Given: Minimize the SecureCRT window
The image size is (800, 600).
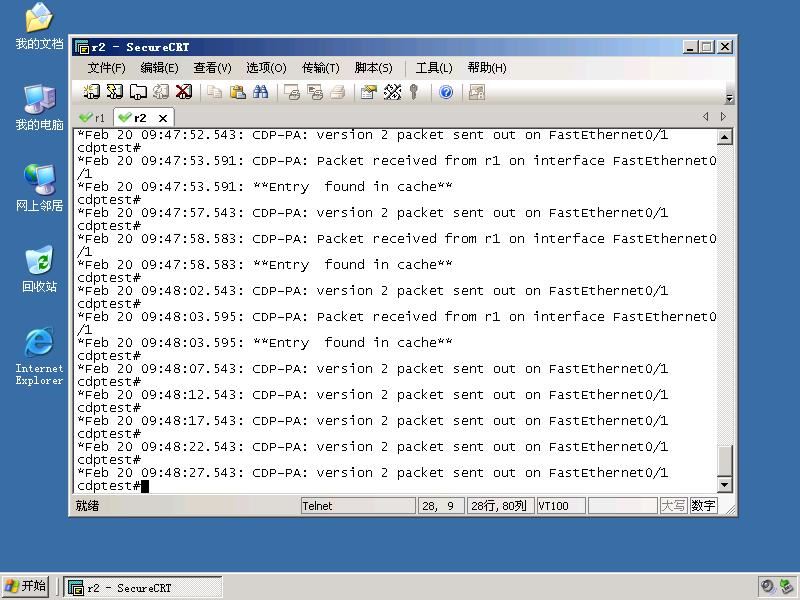Looking at the screenshot, I should (x=690, y=47).
